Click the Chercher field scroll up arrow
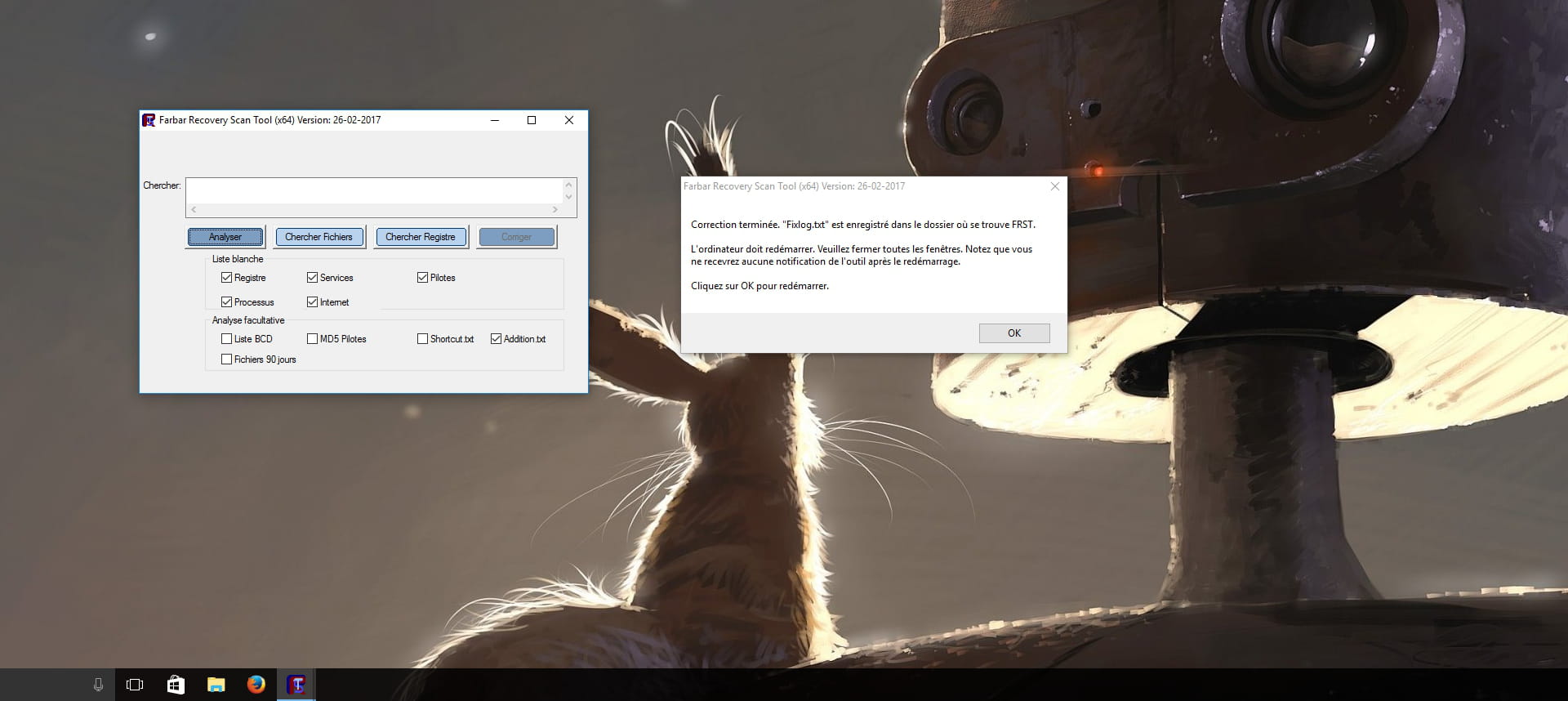The height and width of the screenshot is (701, 1568). (x=569, y=185)
